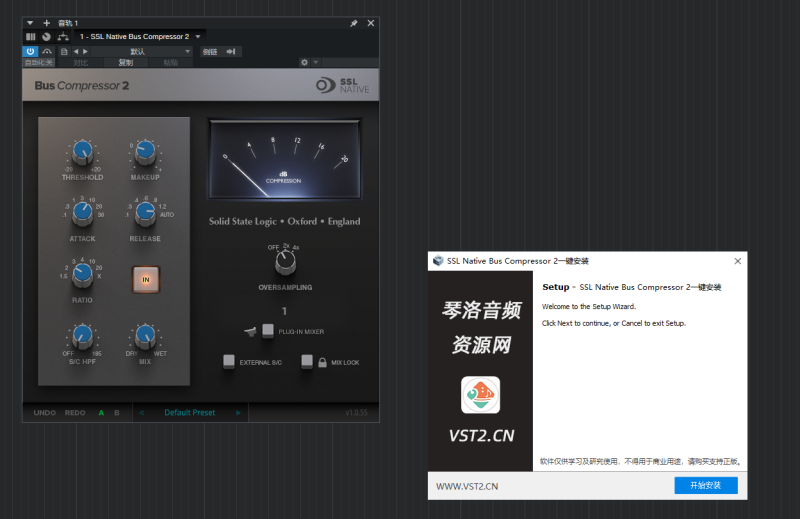This screenshot has height=519, width=800.
Task: Click the SSL Native logo
Action: coord(343,86)
